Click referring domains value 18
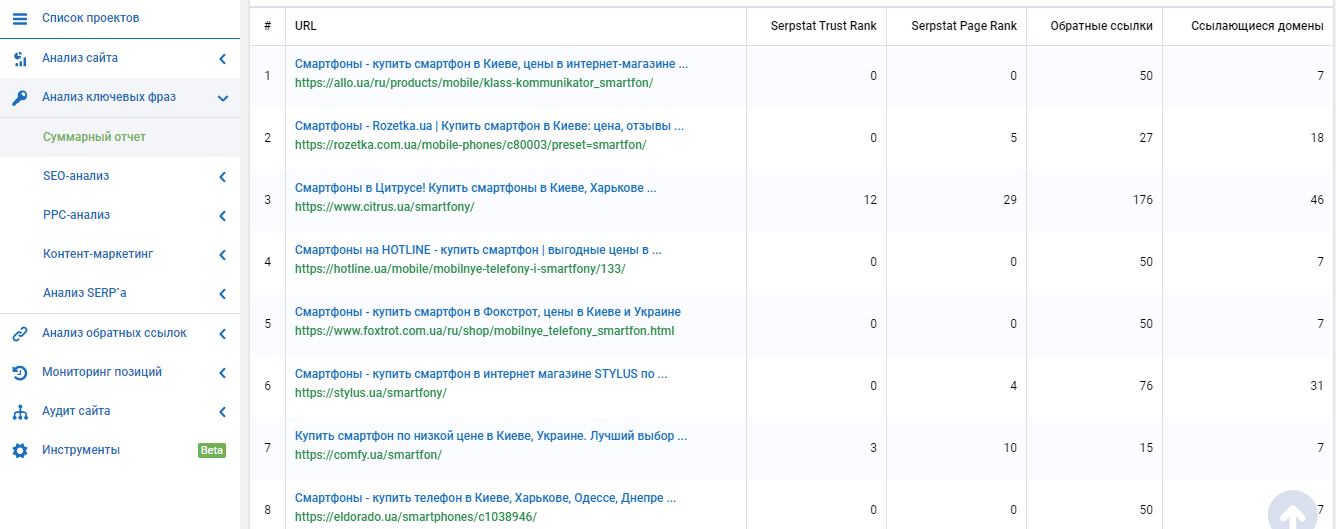Screen dimensions: 1336x529 click(x=1317, y=138)
